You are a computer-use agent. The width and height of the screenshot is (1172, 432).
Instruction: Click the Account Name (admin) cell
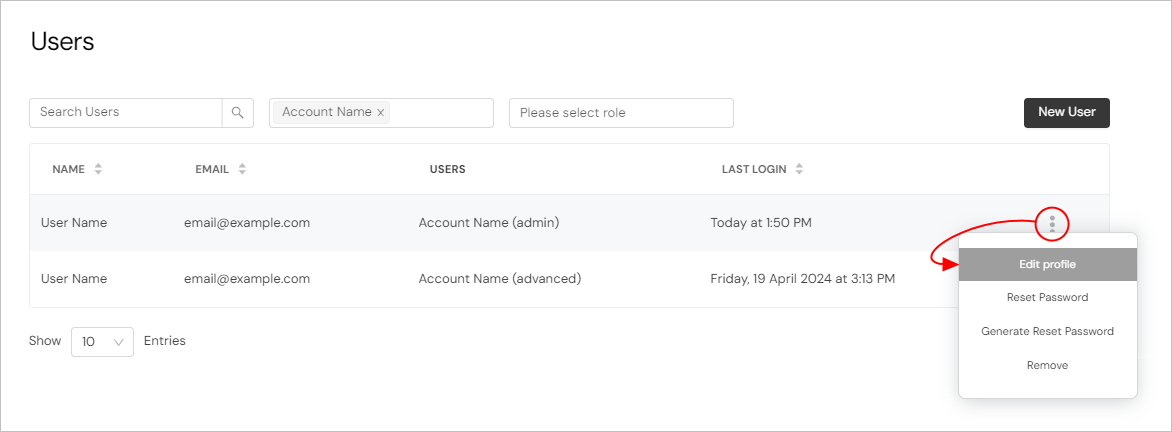(x=488, y=223)
